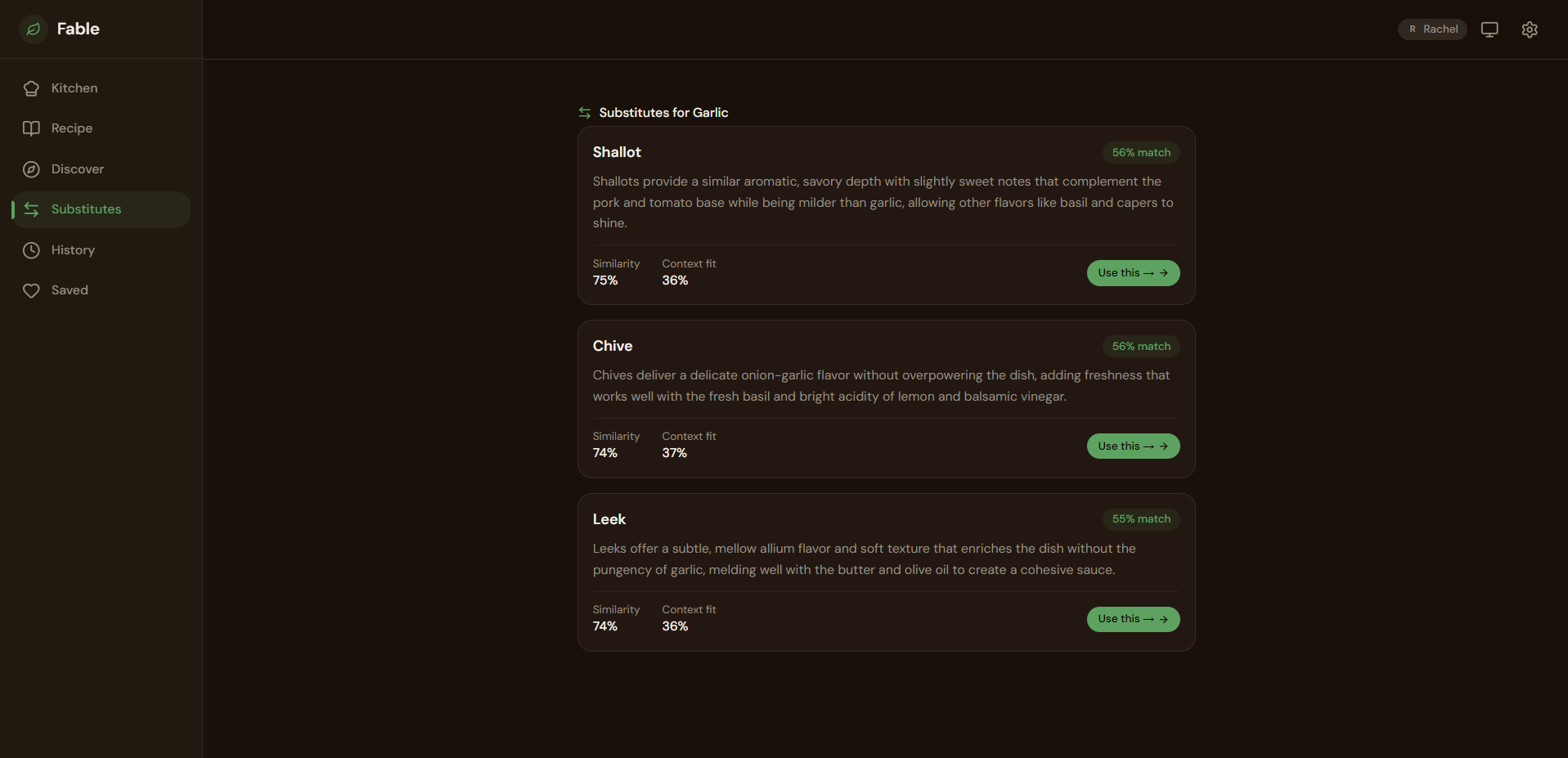The height and width of the screenshot is (758, 1568).
Task: Use this for Chive substitute
Action: [x=1133, y=446]
